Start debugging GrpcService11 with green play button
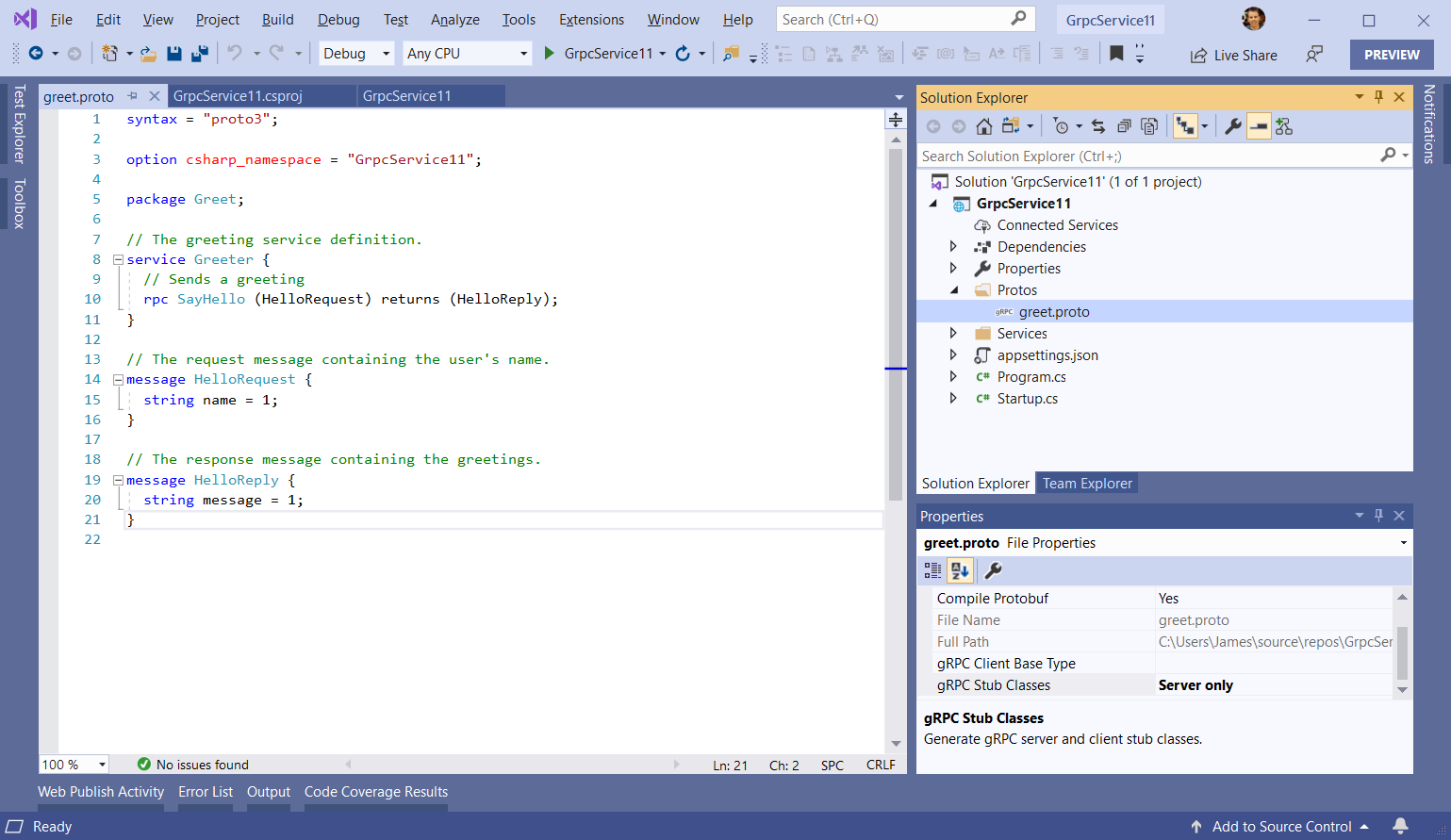 pyautogui.click(x=550, y=54)
